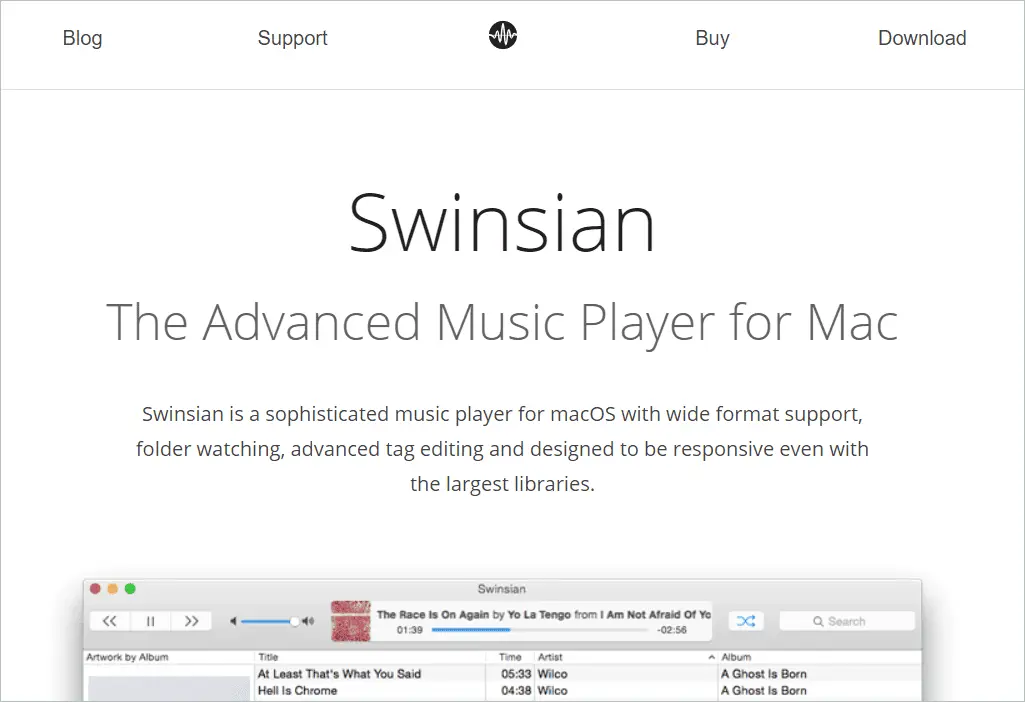
Task: Click the 04:38 time cell
Action: [516, 691]
